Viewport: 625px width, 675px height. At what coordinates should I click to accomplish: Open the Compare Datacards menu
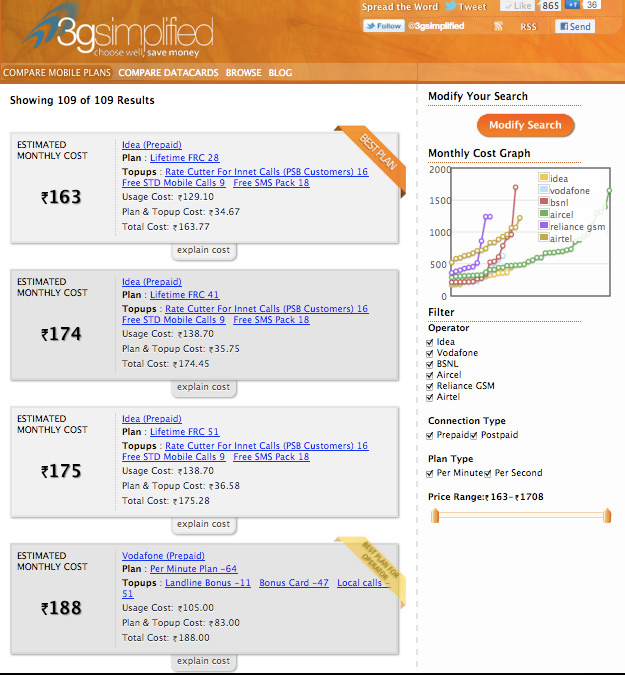click(168, 73)
